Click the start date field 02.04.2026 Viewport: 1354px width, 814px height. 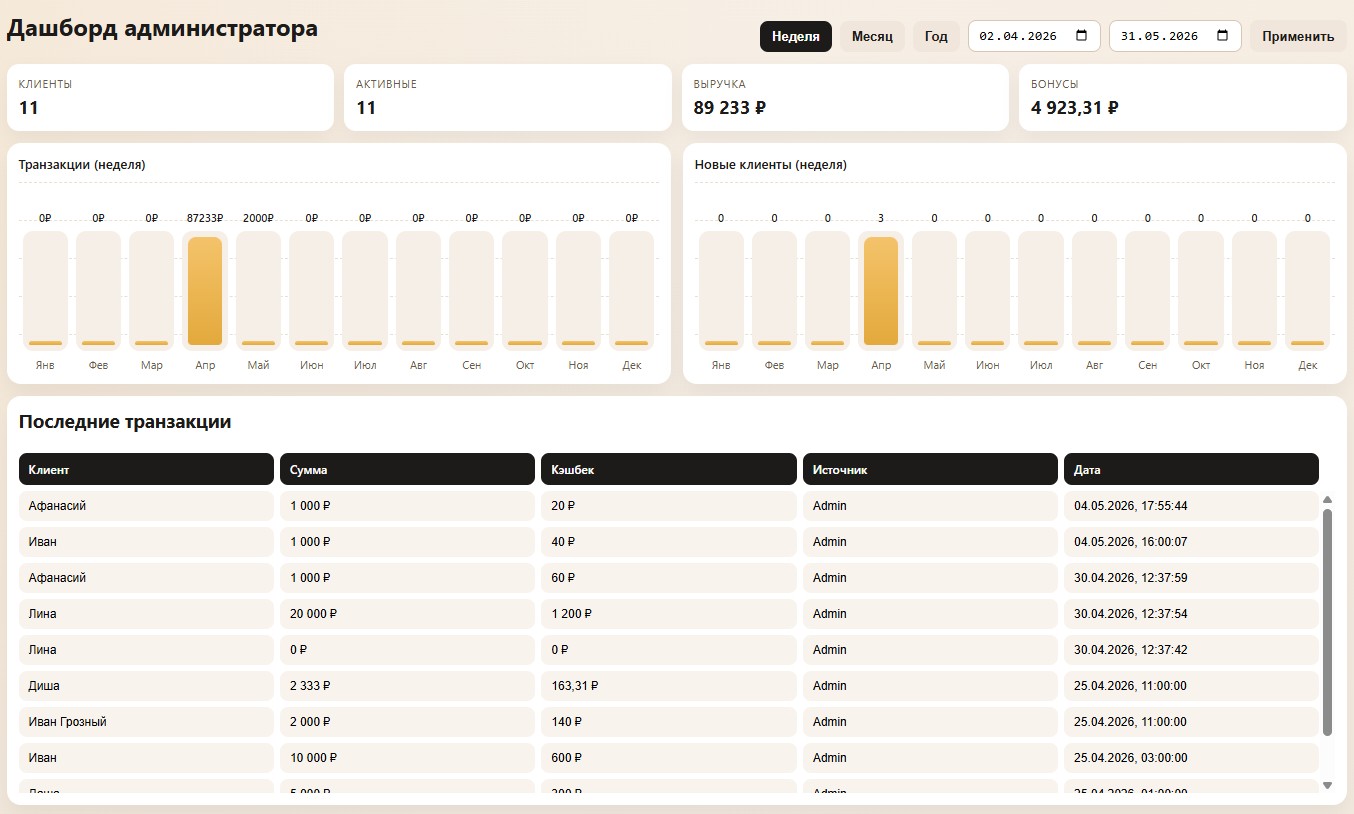tap(1034, 36)
